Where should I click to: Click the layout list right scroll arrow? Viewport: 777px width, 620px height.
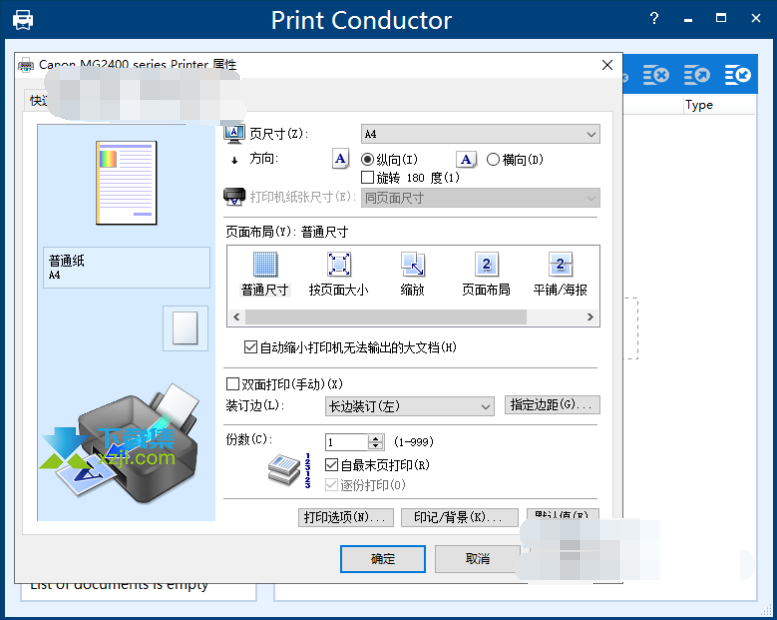pos(590,317)
